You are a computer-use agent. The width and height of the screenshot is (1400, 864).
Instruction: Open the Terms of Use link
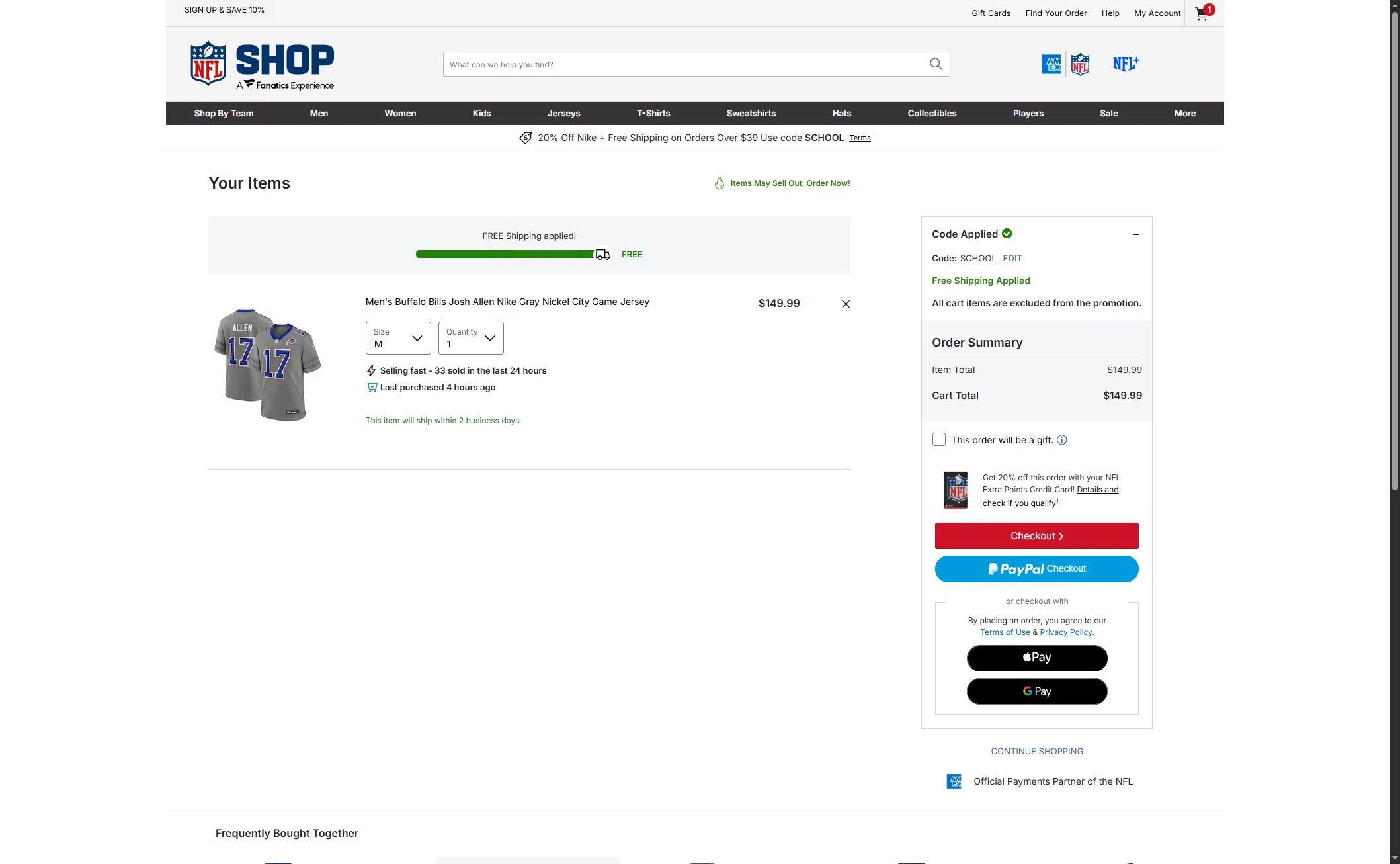tap(1005, 632)
